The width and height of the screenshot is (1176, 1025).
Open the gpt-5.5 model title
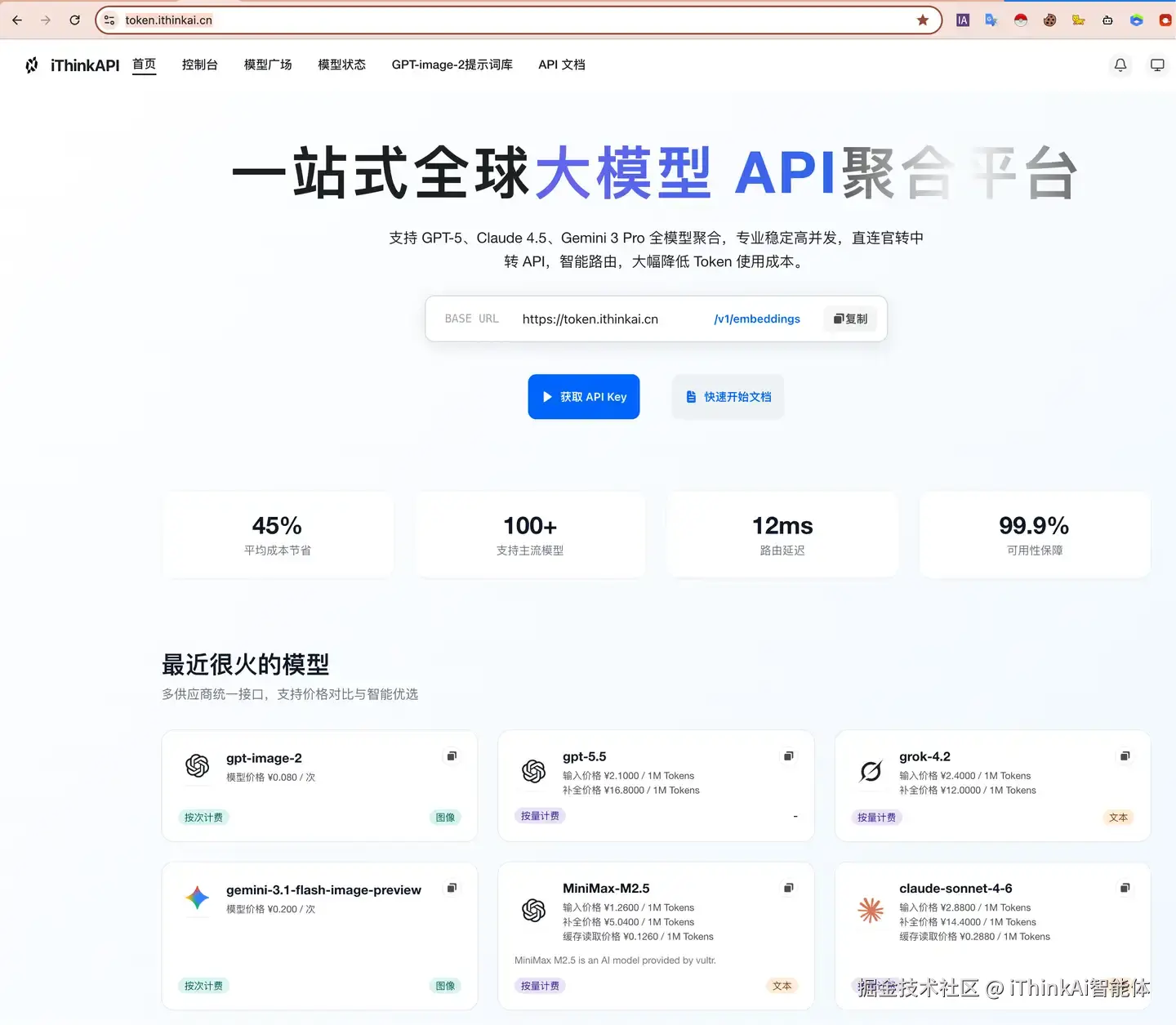coord(584,756)
